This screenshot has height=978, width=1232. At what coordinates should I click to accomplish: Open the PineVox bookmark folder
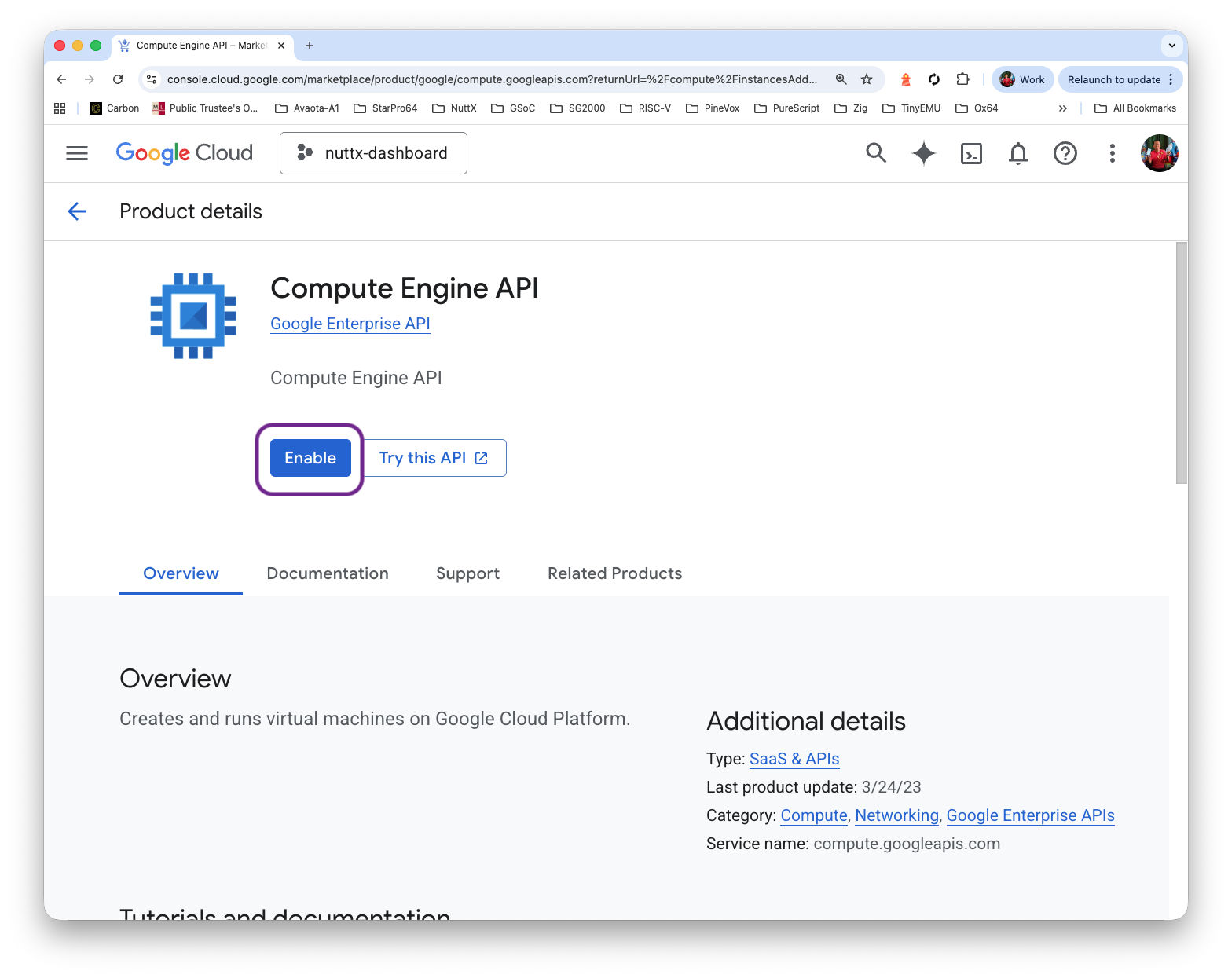(713, 108)
